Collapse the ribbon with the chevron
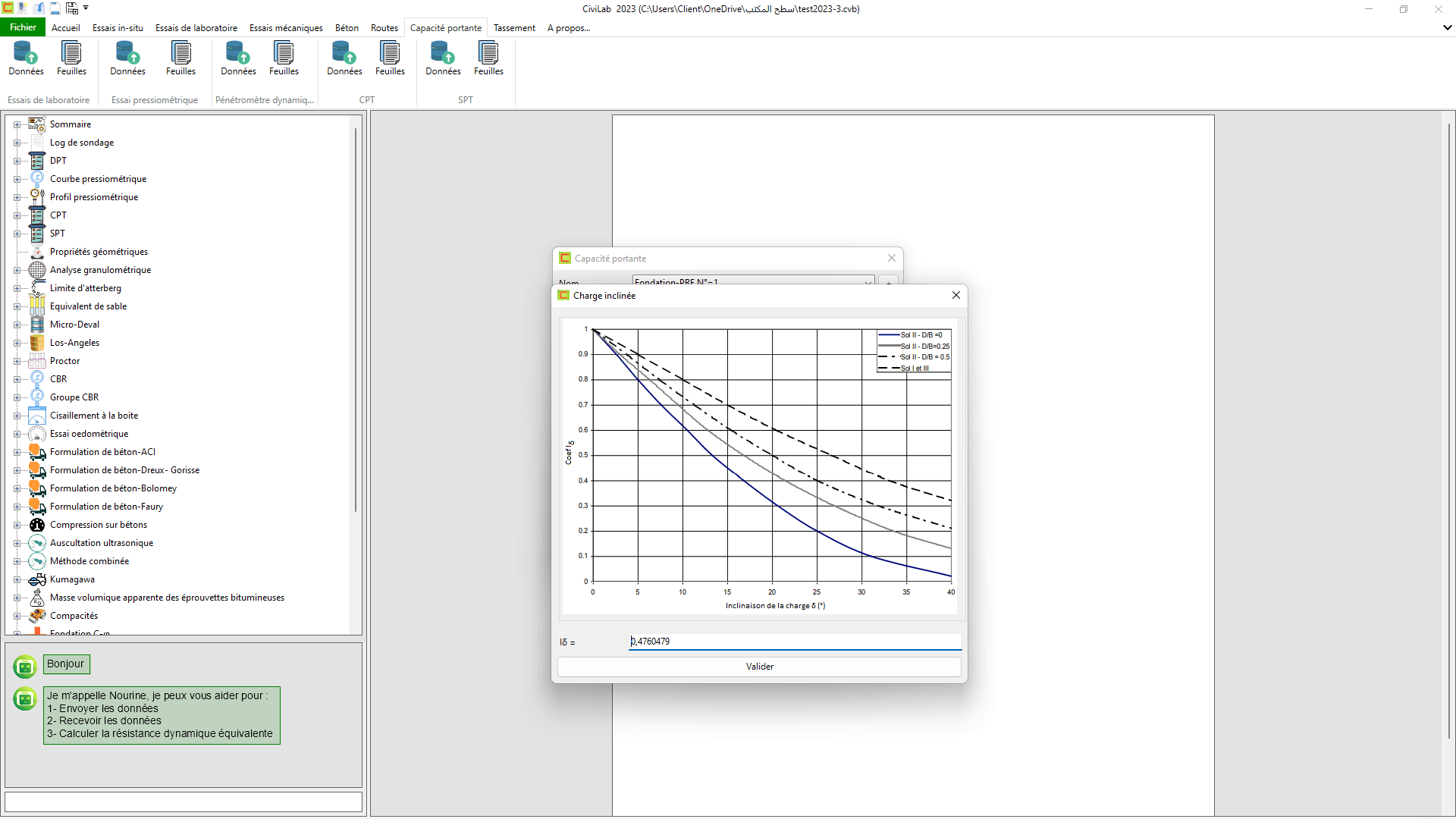This screenshot has height=819, width=1456. [x=1447, y=27]
